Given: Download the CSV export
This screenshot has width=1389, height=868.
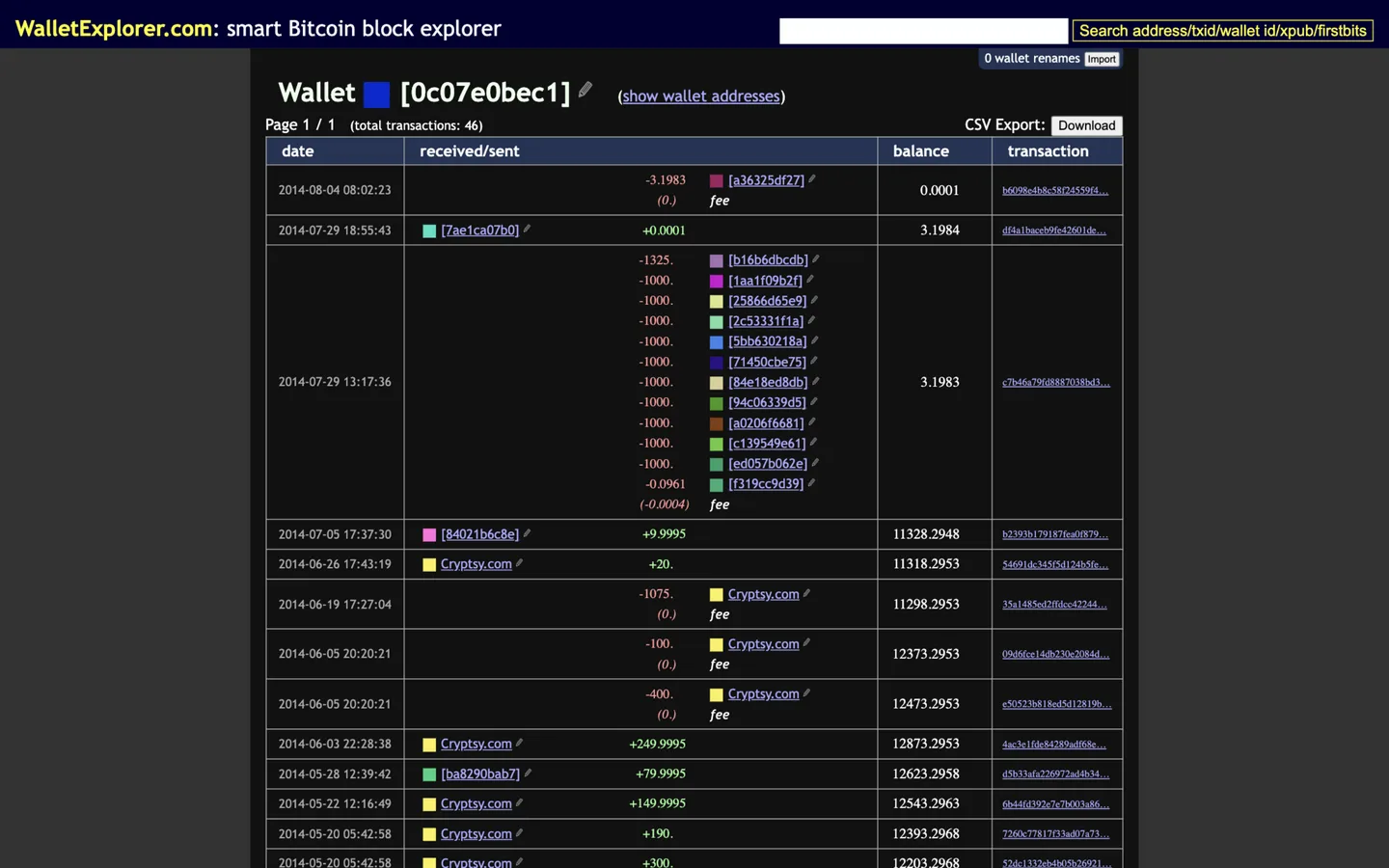Looking at the screenshot, I should coord(1086,125).
